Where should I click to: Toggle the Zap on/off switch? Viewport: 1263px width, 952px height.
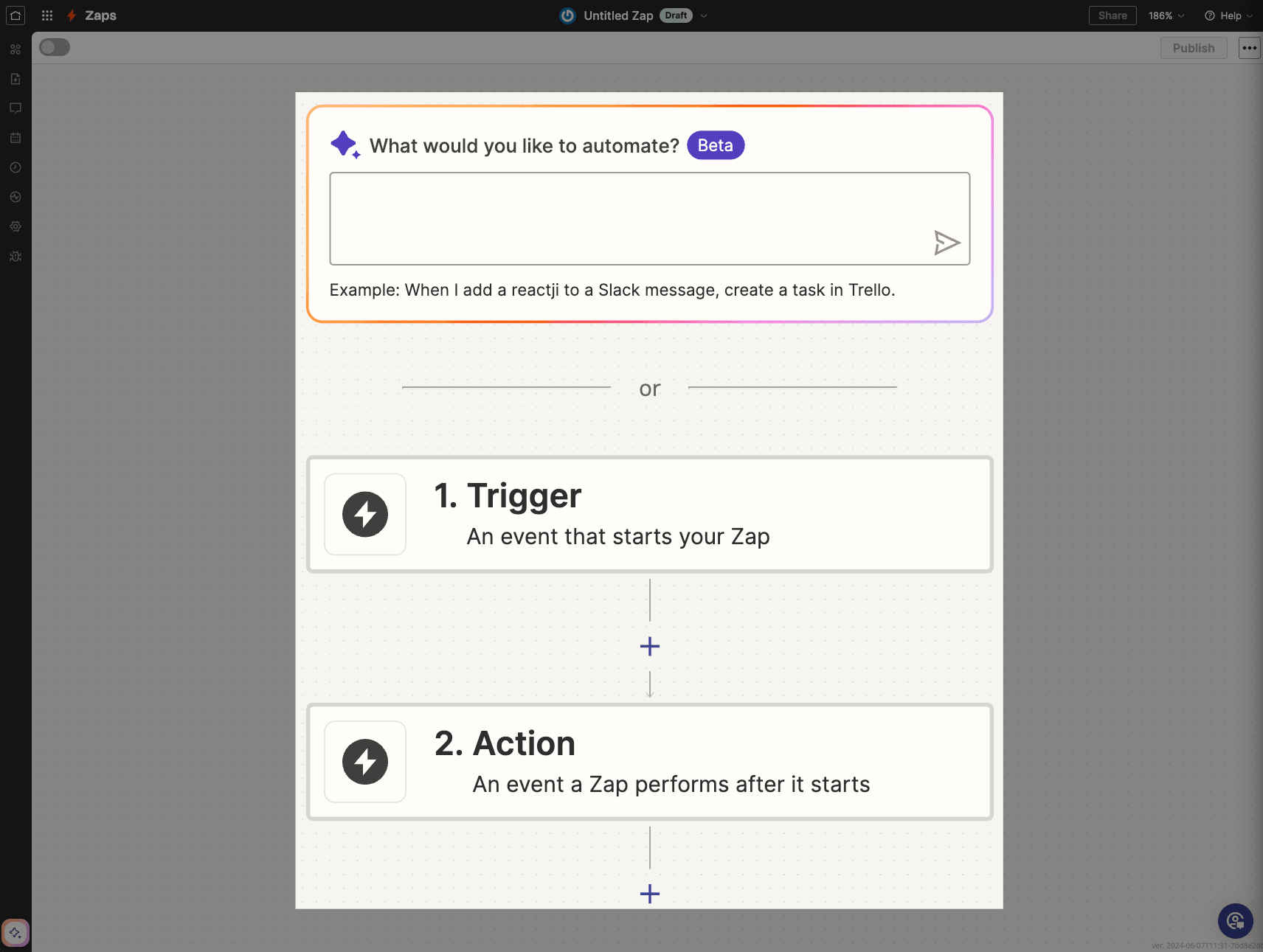tap(54, 46)
